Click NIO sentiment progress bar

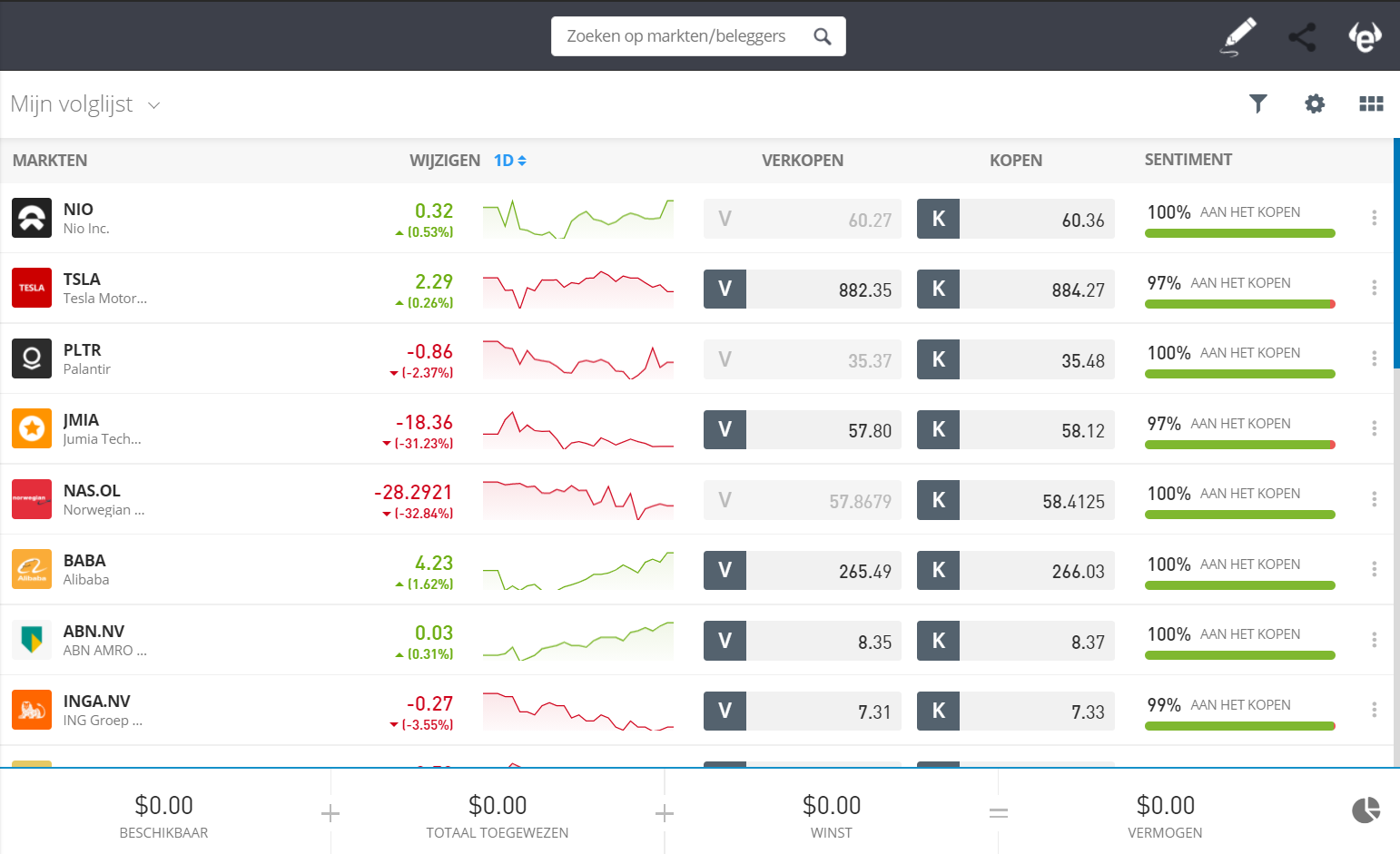coord(1240,233)
